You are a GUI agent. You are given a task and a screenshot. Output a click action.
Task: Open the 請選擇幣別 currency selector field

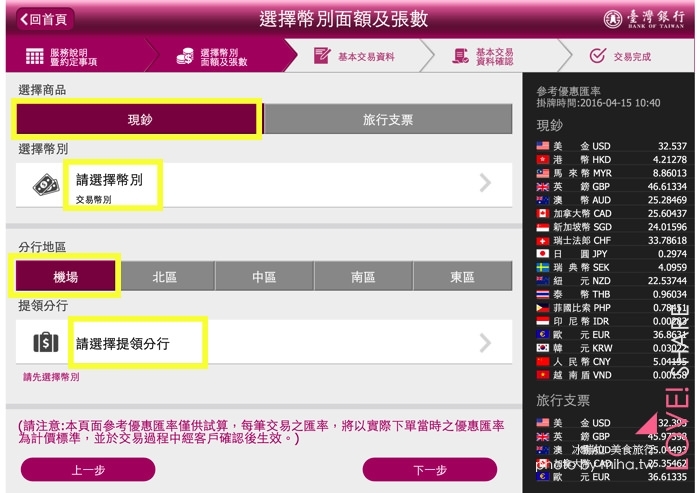pyautogui.click(x=264, y=185)
